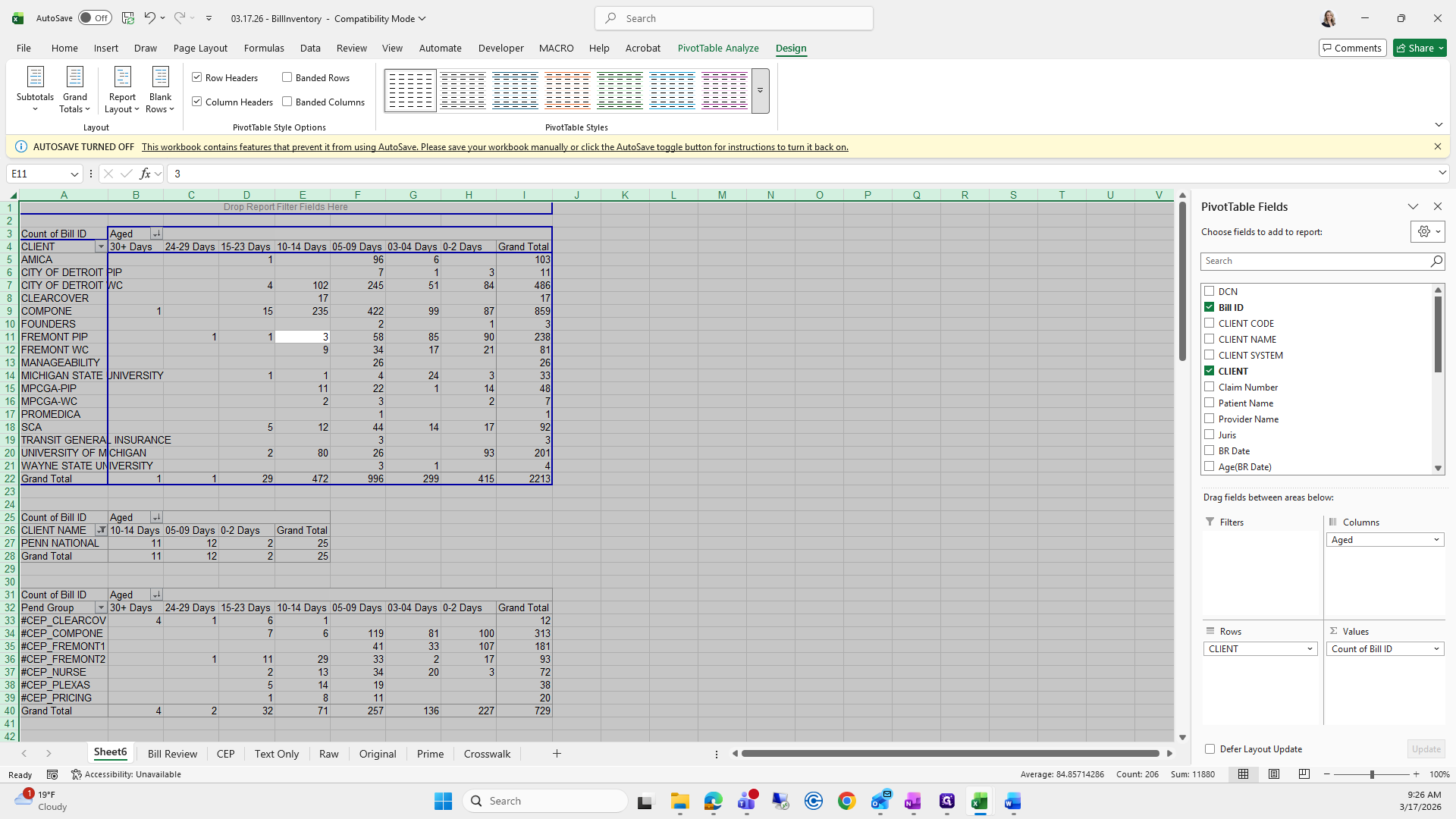Expand the PivotTable Styles gallery
Image resolution: width=1456 pixels, height=819 pixels.
click(760, 91)
